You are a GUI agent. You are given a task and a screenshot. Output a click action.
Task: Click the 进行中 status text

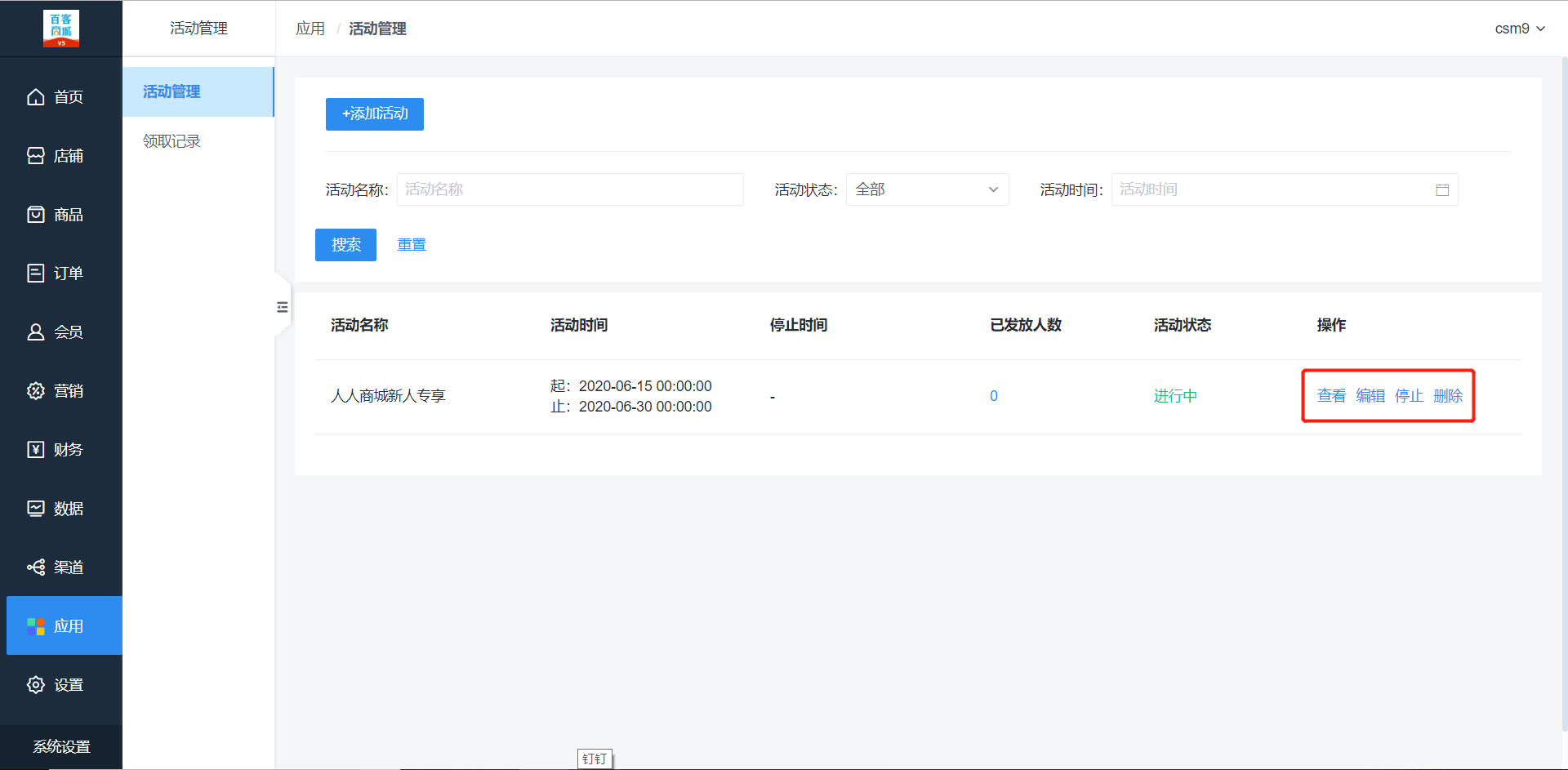tap(1175, 396)
